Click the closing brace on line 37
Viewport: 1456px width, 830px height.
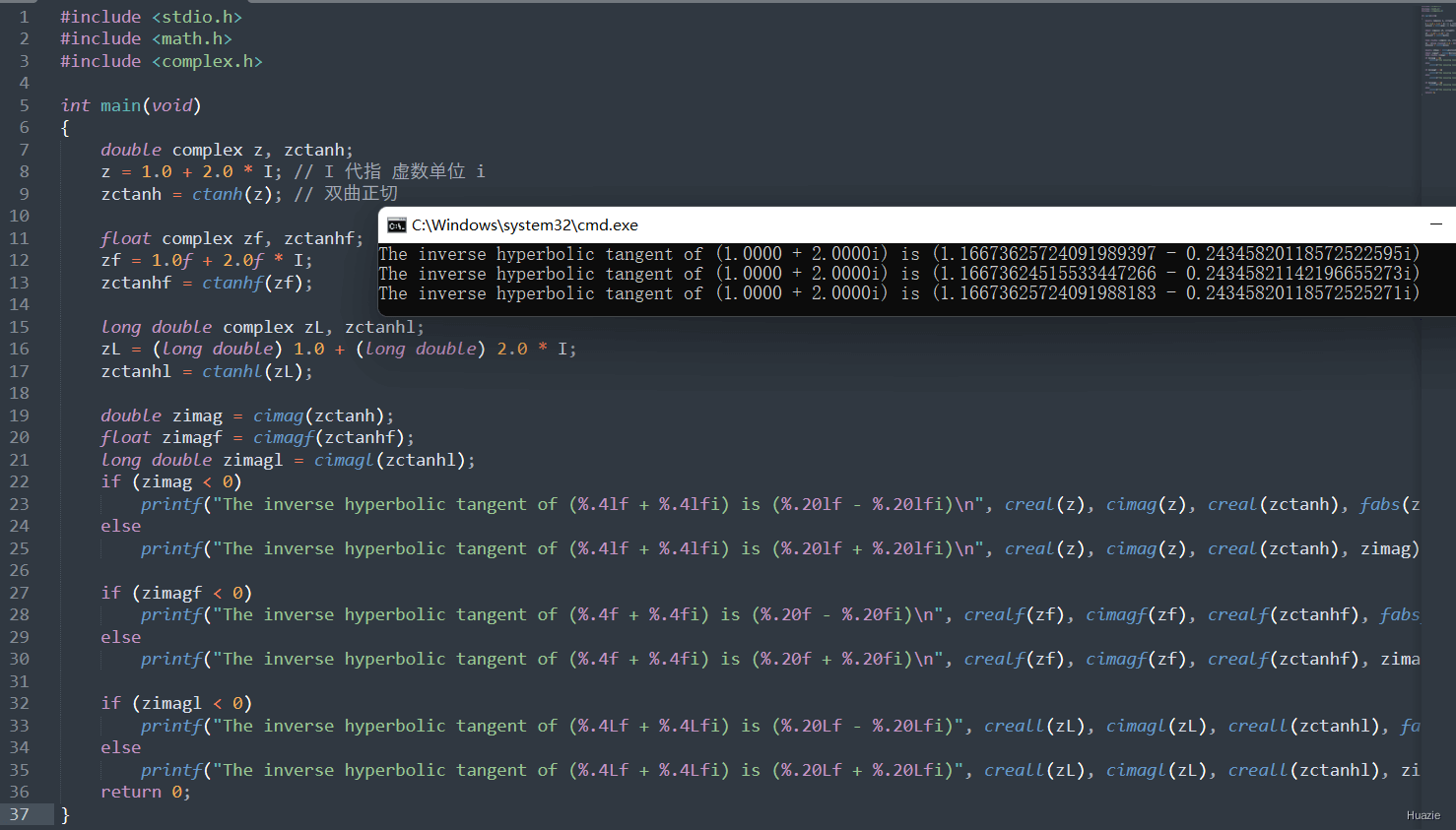(x=65, y=814)
